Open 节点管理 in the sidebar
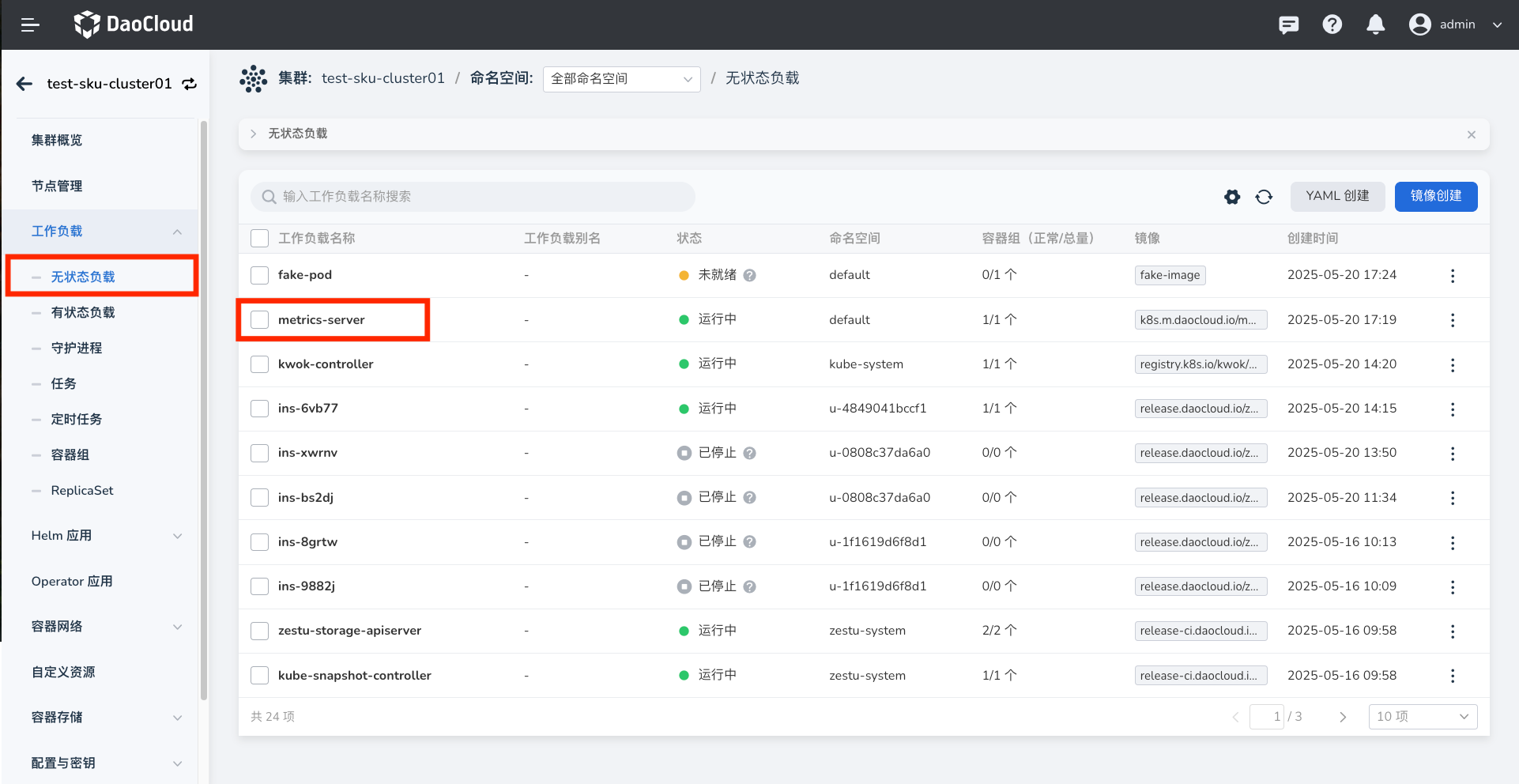The image size is (1519, 784). point(57,187)
